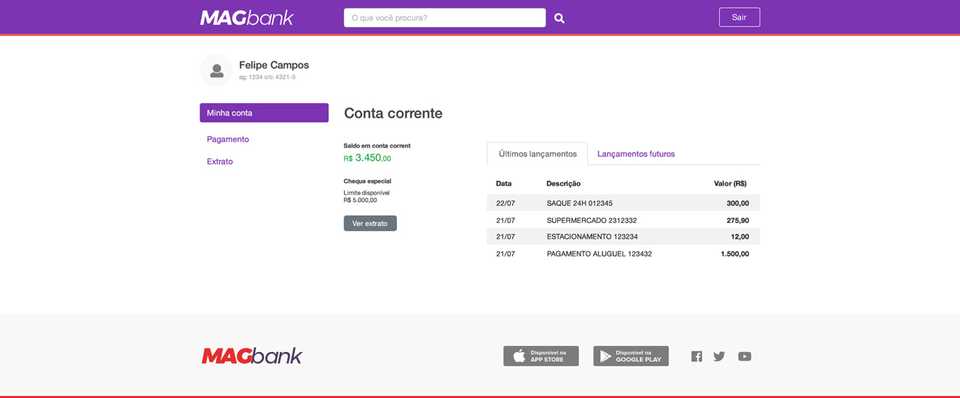Click the Ver extrato button
The width and height of the screenshot is (960, 398).
(x=370, y=223)
